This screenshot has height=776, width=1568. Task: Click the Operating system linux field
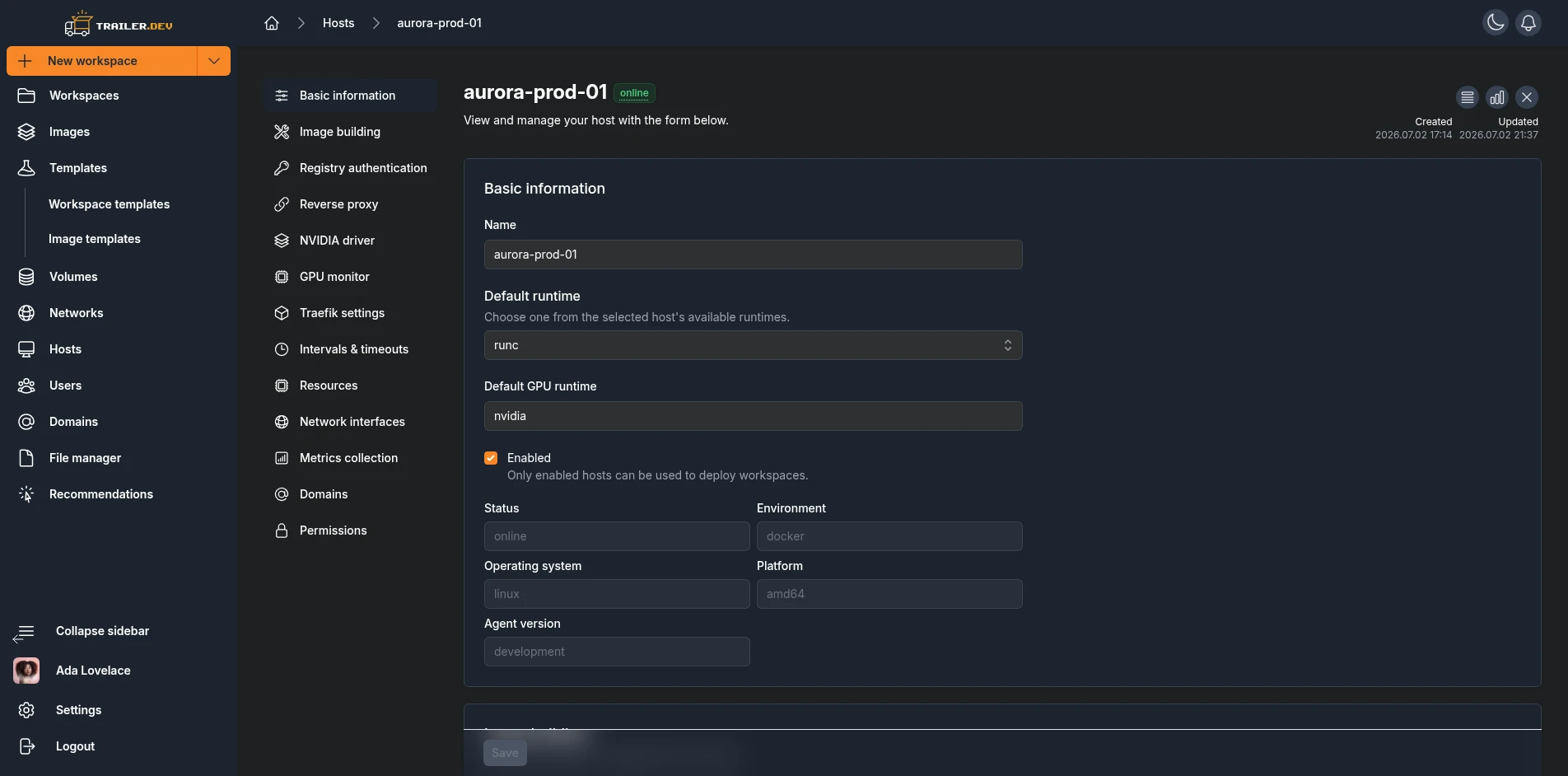617,594
